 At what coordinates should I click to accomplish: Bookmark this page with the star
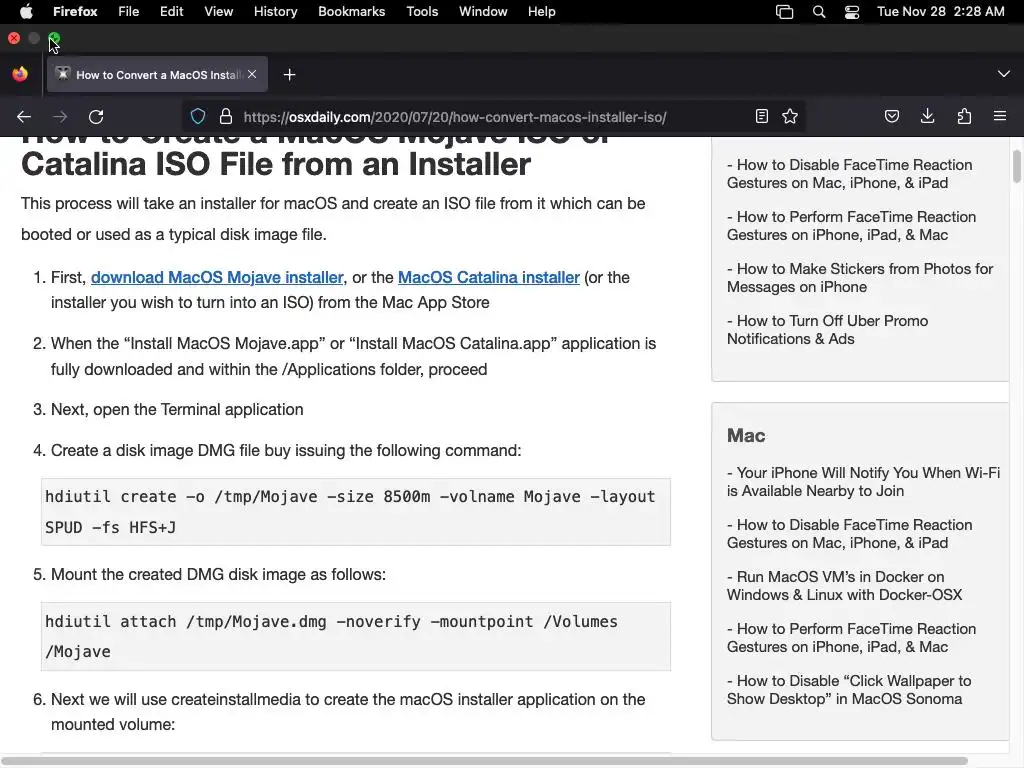click(x=790, y=117)
